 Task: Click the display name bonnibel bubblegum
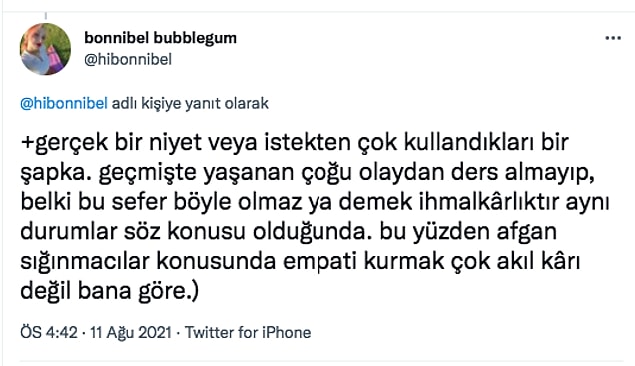click(160, 38)
